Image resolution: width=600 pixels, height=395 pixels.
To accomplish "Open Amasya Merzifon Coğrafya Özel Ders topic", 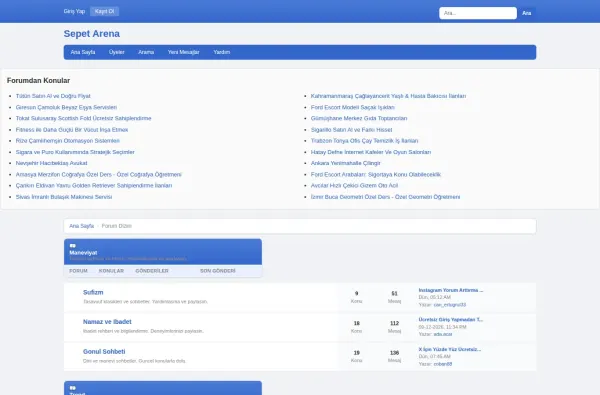I will coord(99,175).
